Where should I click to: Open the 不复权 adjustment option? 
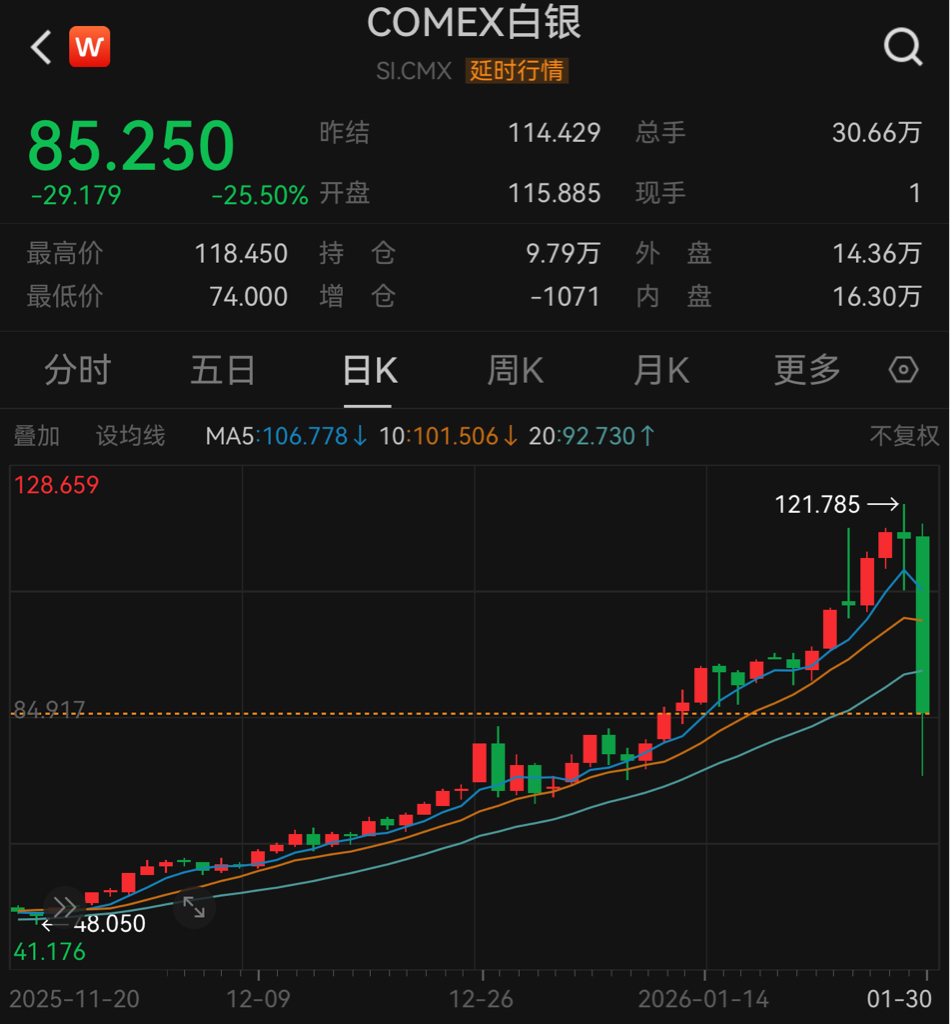click(x=904, y=436)
